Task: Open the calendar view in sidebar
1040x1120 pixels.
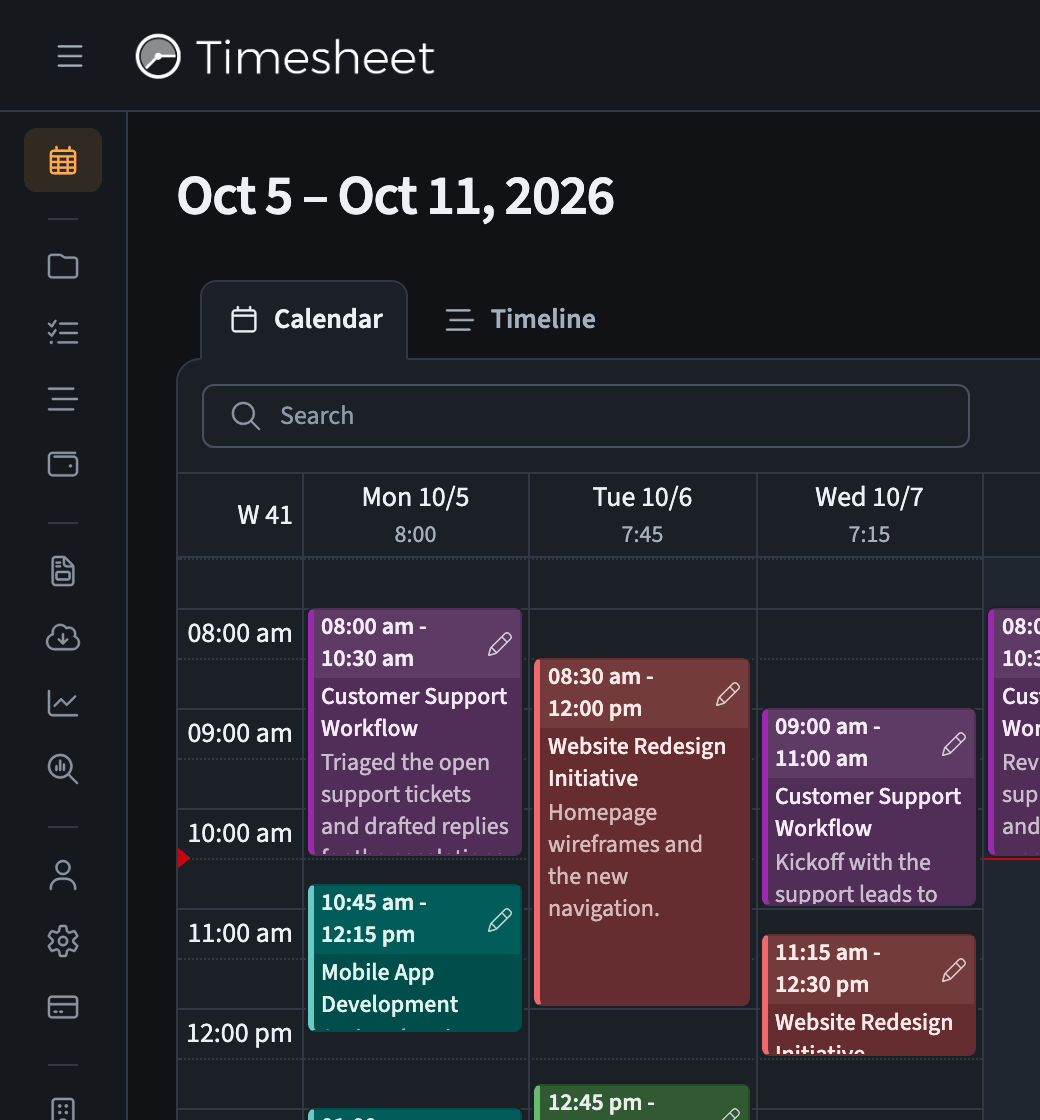Action: [x=63, y=160]
